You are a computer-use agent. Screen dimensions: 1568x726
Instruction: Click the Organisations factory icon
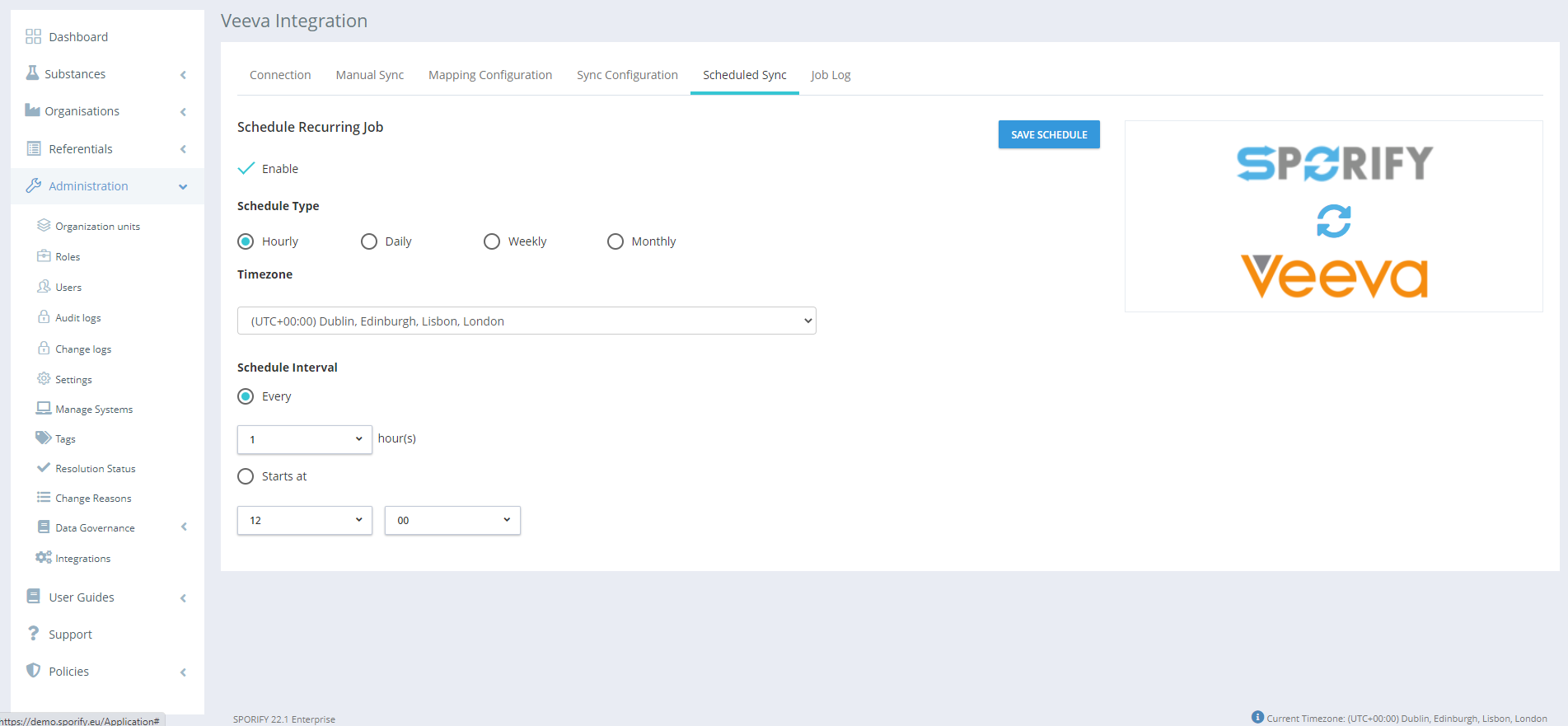click(32, 110)
